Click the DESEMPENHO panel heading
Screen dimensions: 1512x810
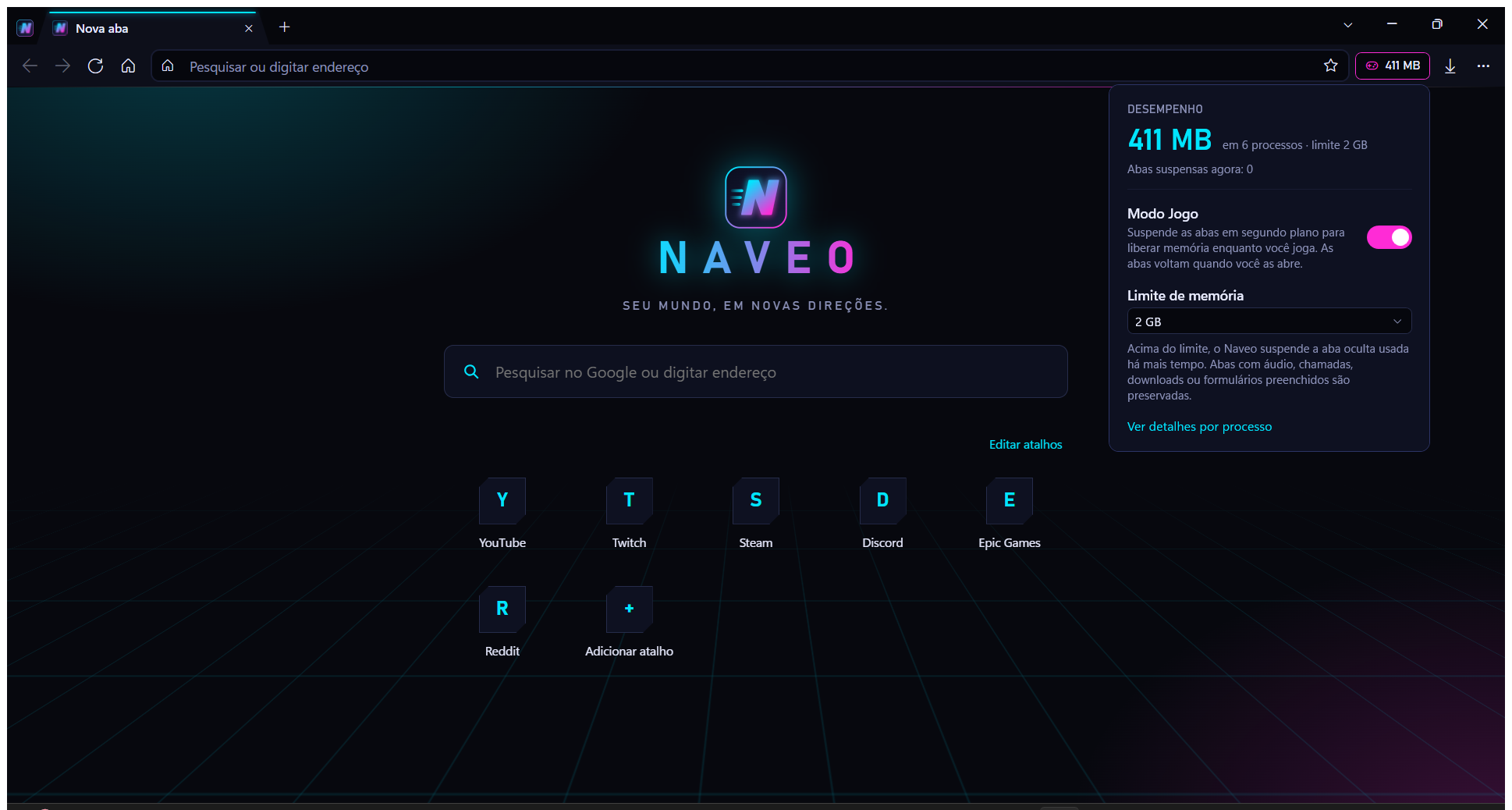(x=1165, y=109)
